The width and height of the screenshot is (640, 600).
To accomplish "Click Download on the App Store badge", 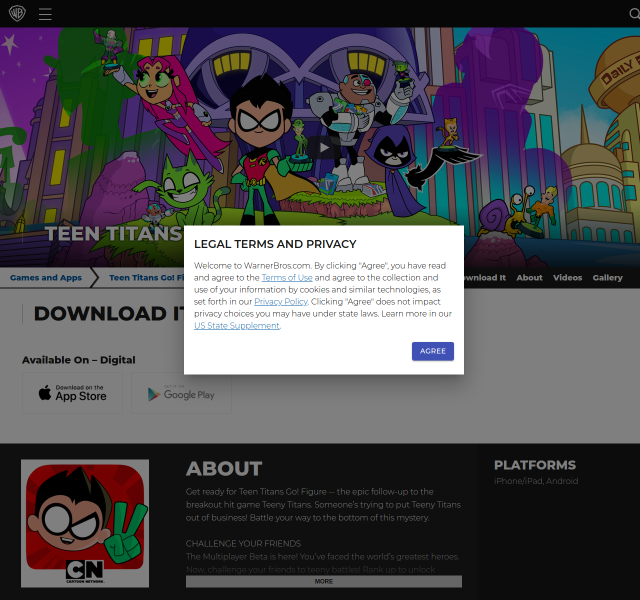I will point(73,393).
